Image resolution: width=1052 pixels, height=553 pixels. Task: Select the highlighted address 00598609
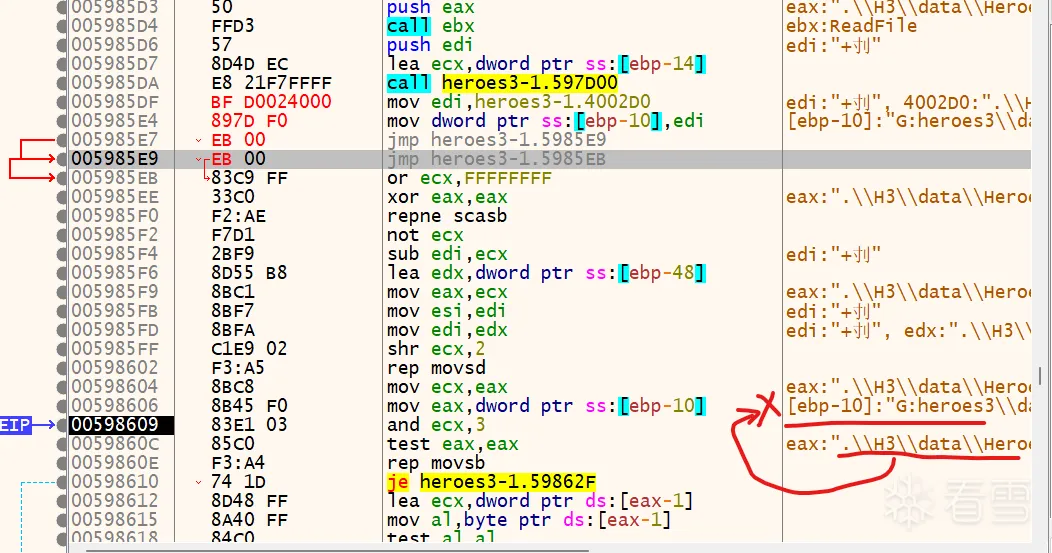pyautogui.click(x=121, y=425)
